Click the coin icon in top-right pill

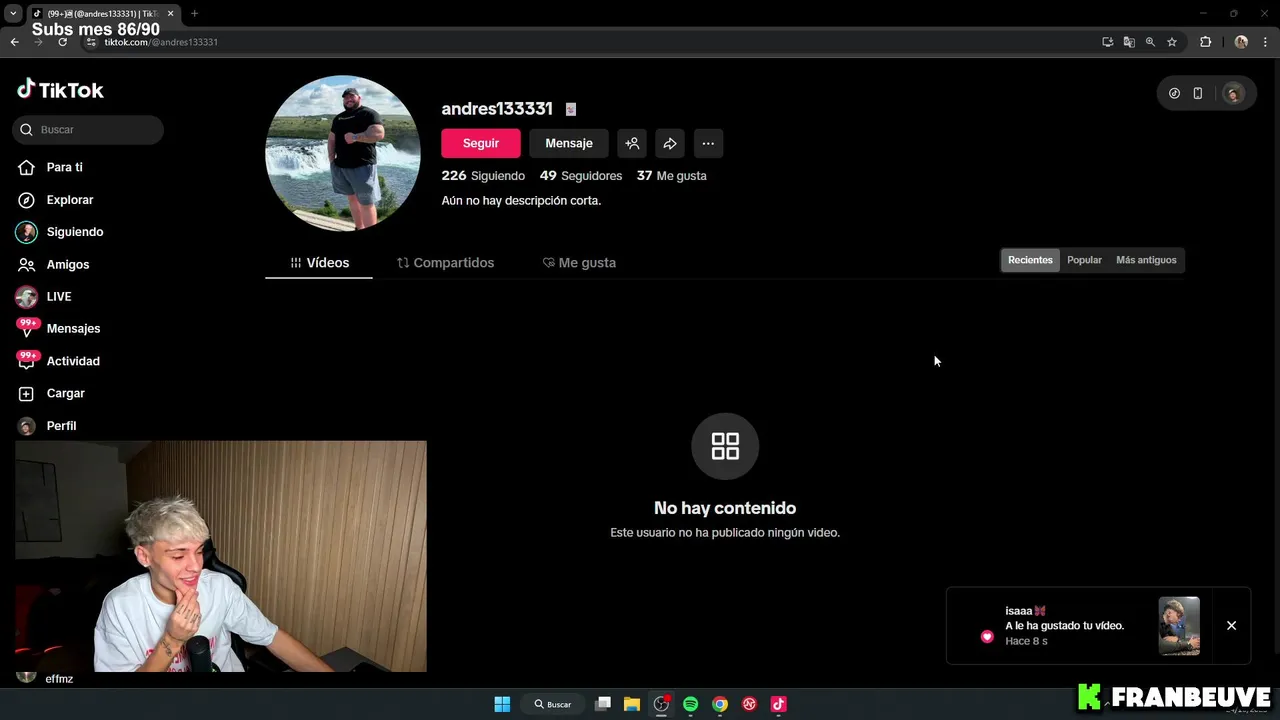click(x=1174, y=93)
